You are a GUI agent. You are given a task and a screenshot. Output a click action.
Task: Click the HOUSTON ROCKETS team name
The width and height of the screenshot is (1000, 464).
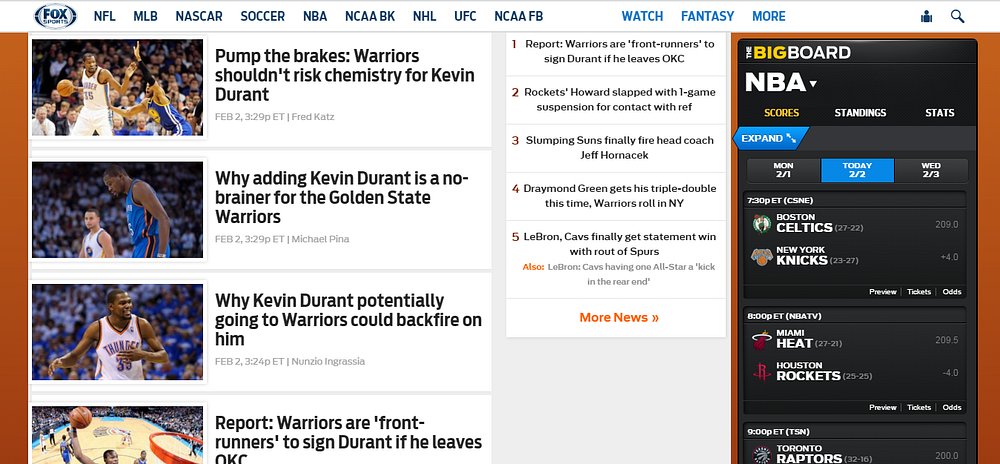click(x=808, y=372)
